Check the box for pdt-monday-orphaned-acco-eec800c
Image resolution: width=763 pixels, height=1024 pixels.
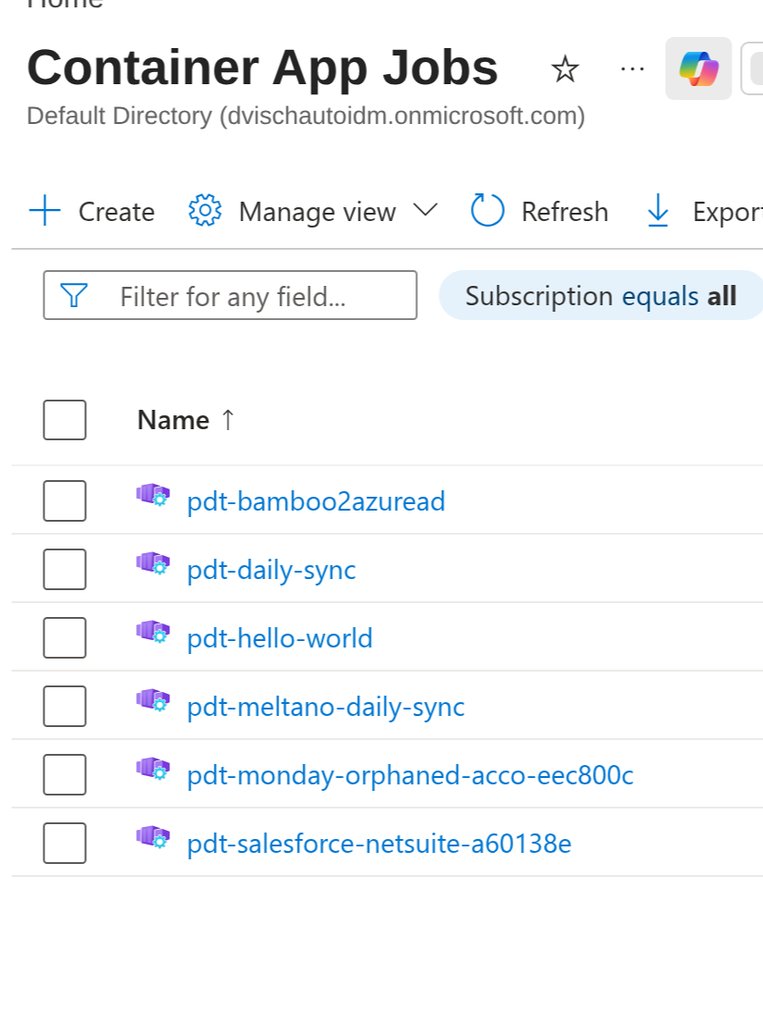(x=65, y=775)
